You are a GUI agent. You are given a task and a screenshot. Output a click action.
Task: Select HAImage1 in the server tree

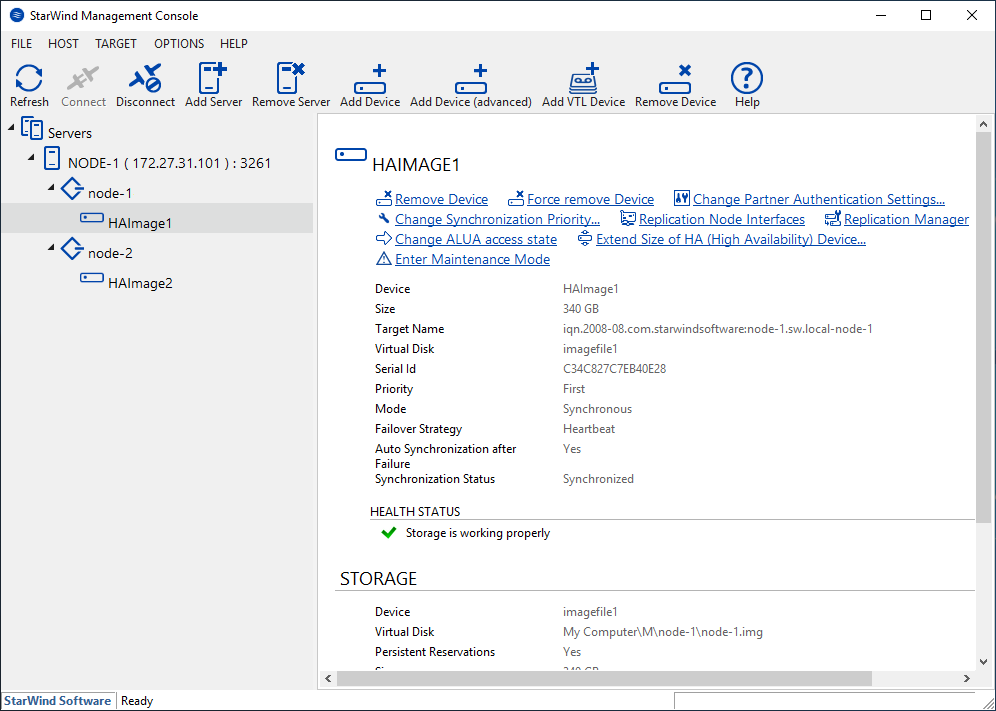[140, 223]
